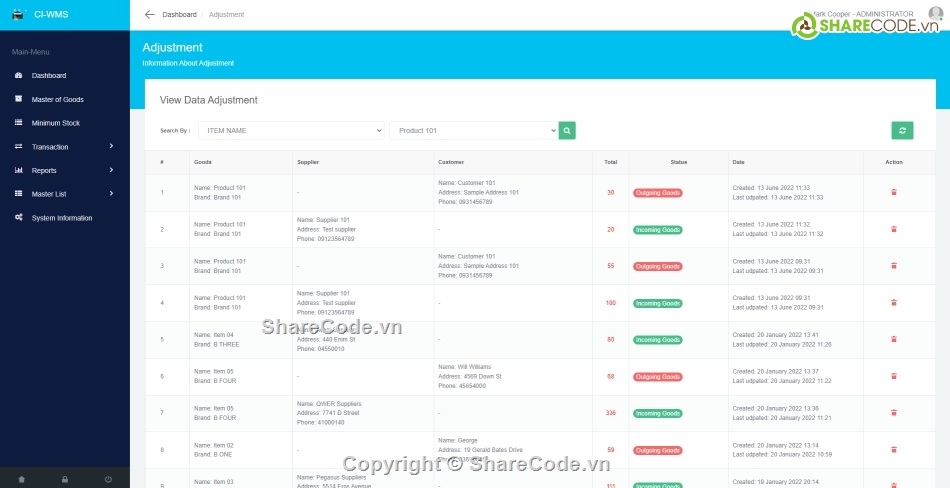The image size is (950, 488).
Task: Click total value 336 in row 7
Action: pyautogui.click(x=610, y=413)
